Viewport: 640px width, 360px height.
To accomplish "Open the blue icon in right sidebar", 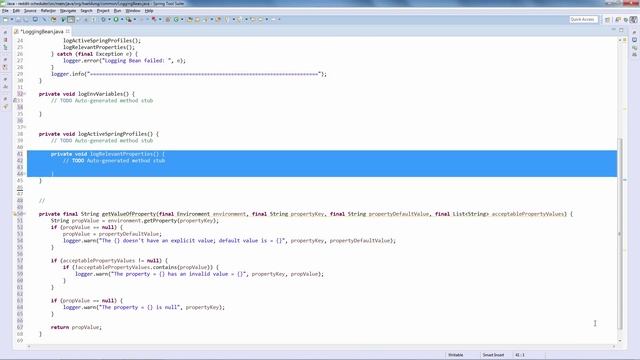I will pyautogui.click(x=634, y=40).
